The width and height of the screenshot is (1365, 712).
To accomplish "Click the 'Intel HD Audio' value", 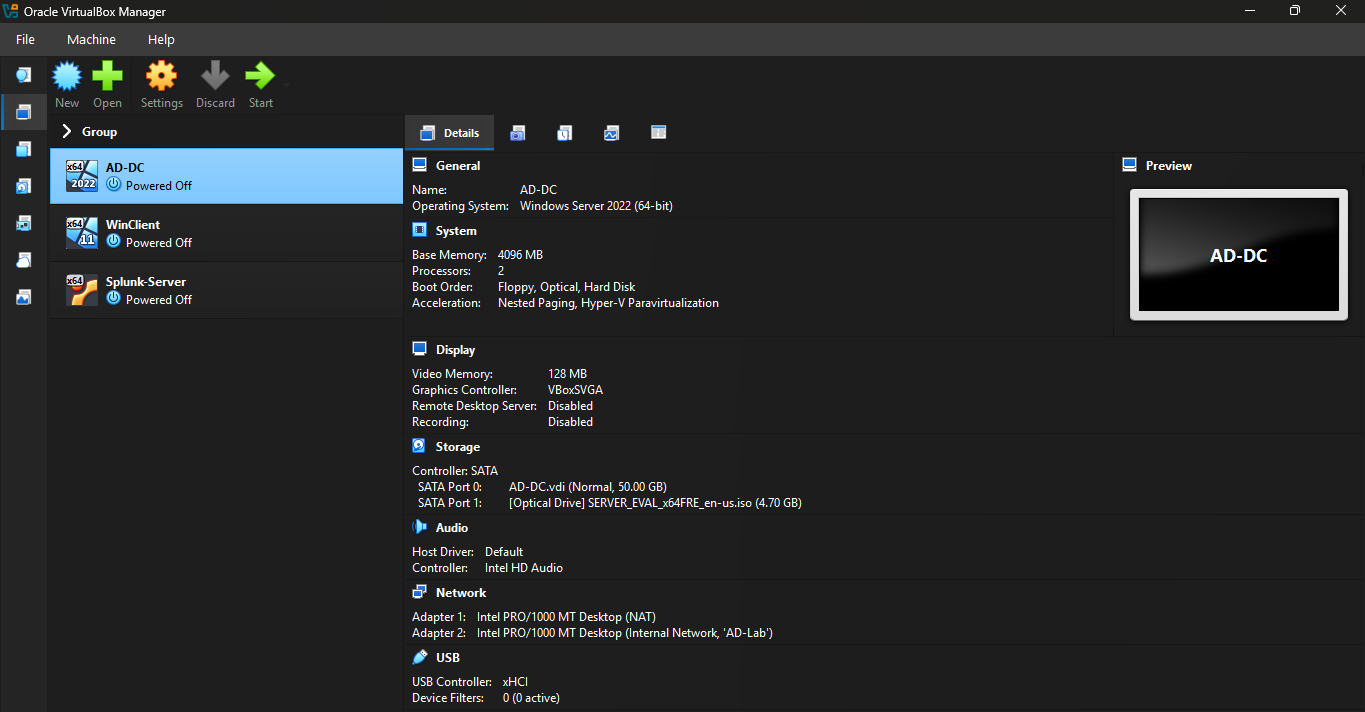I will pyautogui.click(x=523, y=568).
